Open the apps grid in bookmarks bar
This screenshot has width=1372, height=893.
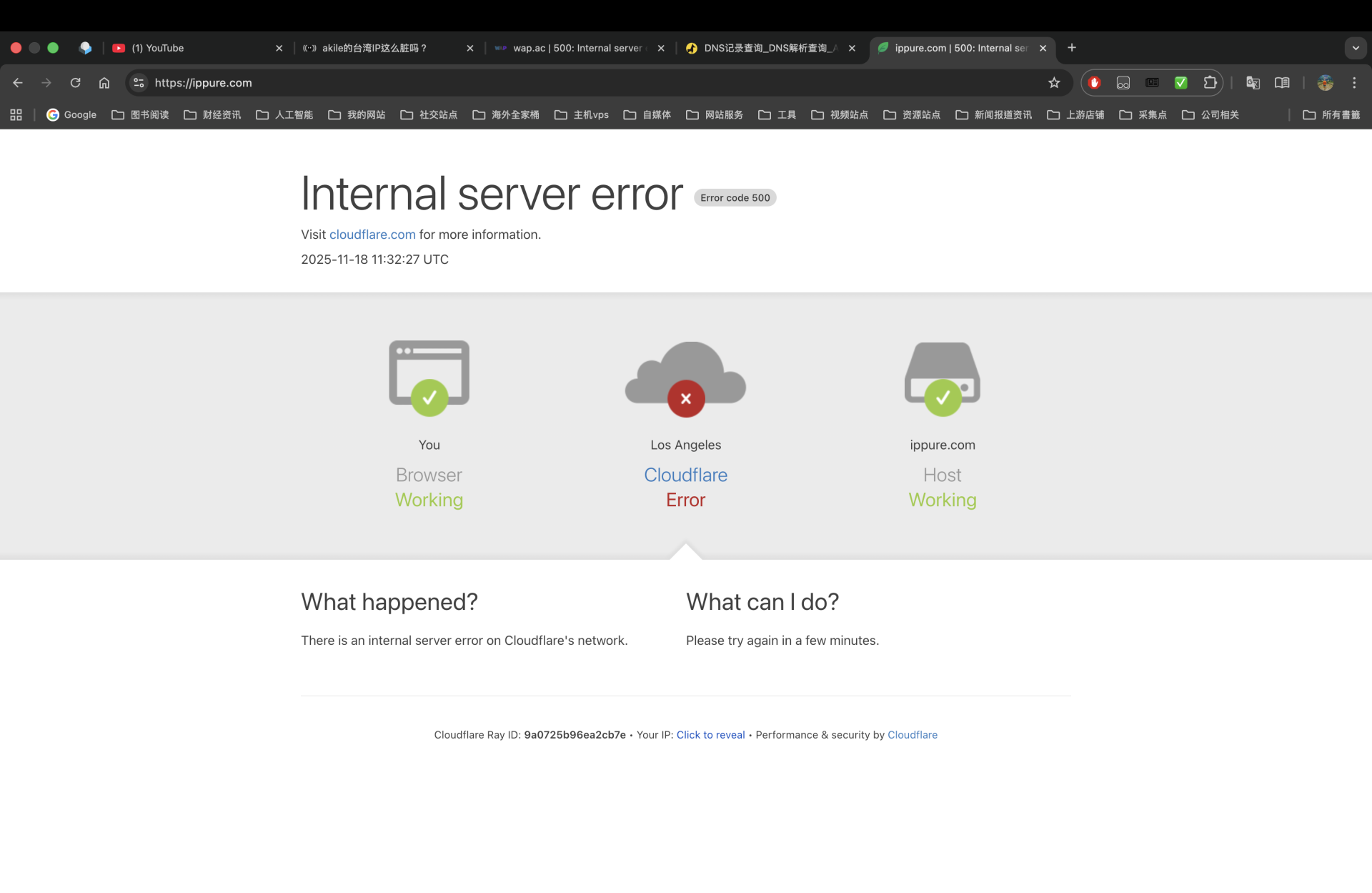coord(16,114)
